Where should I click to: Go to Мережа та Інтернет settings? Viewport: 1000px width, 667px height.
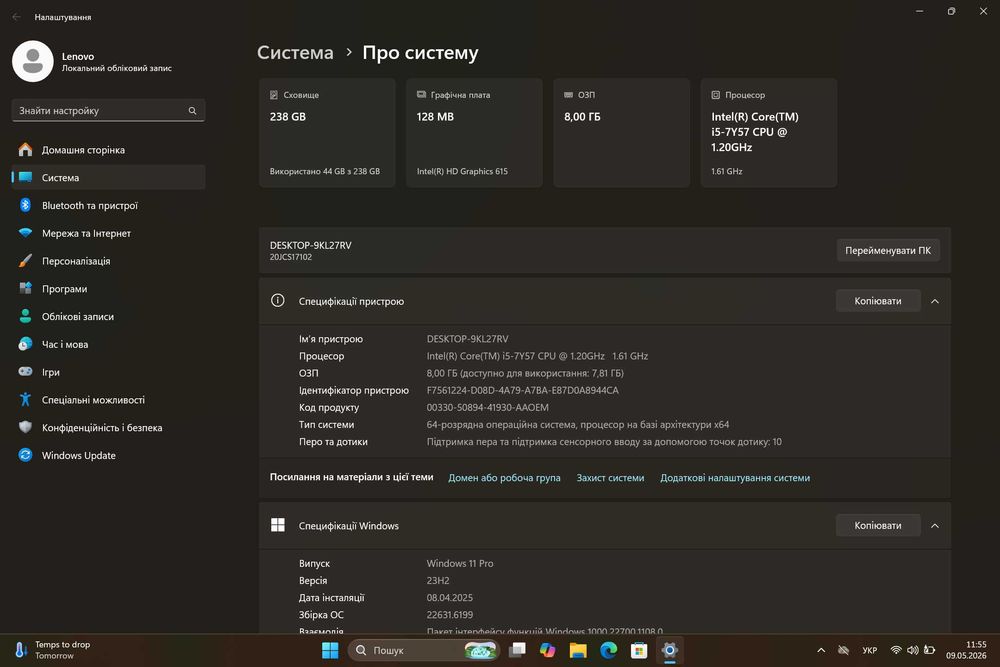coord(108,233)
